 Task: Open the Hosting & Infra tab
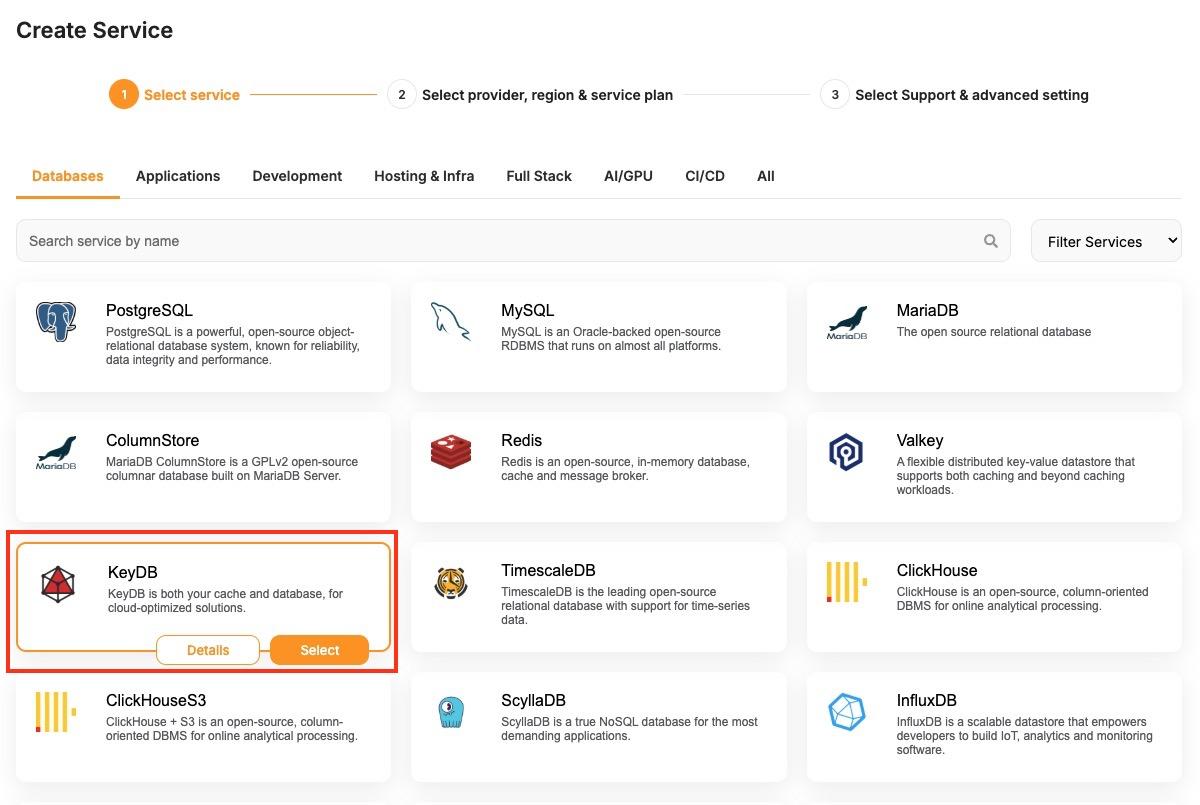424,176
